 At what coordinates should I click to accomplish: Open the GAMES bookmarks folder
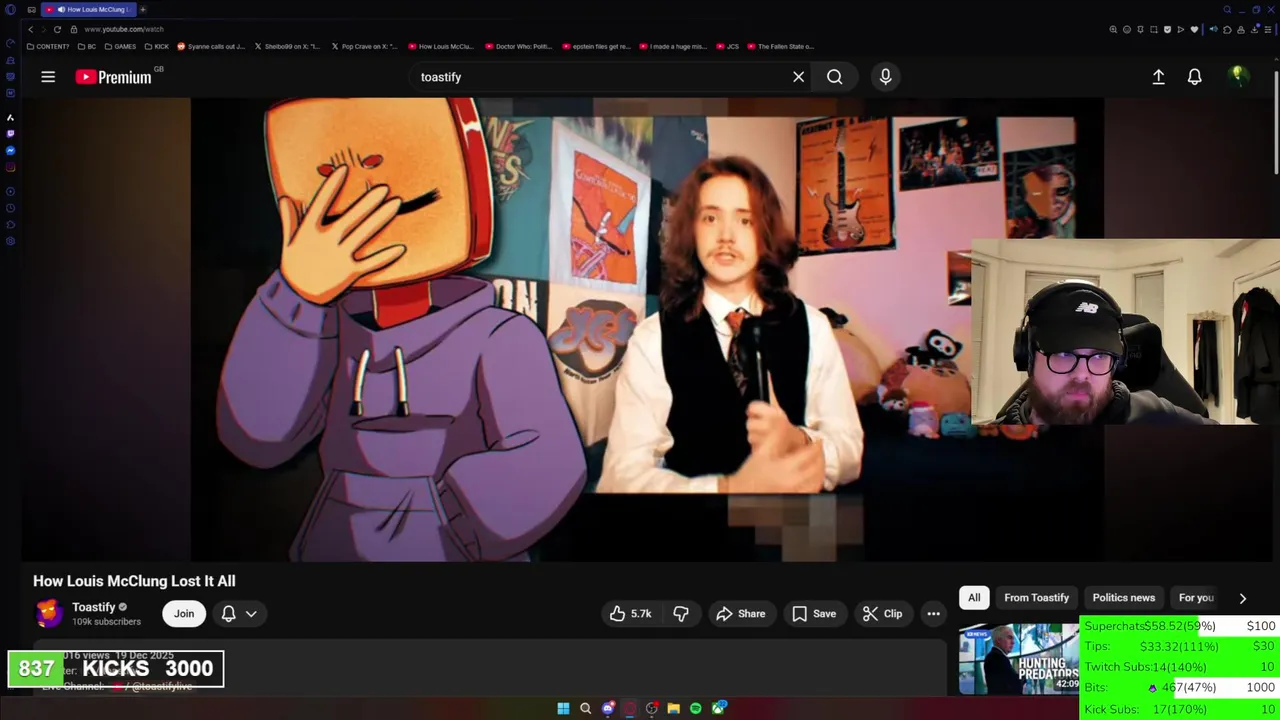click(x=120, y=46)
